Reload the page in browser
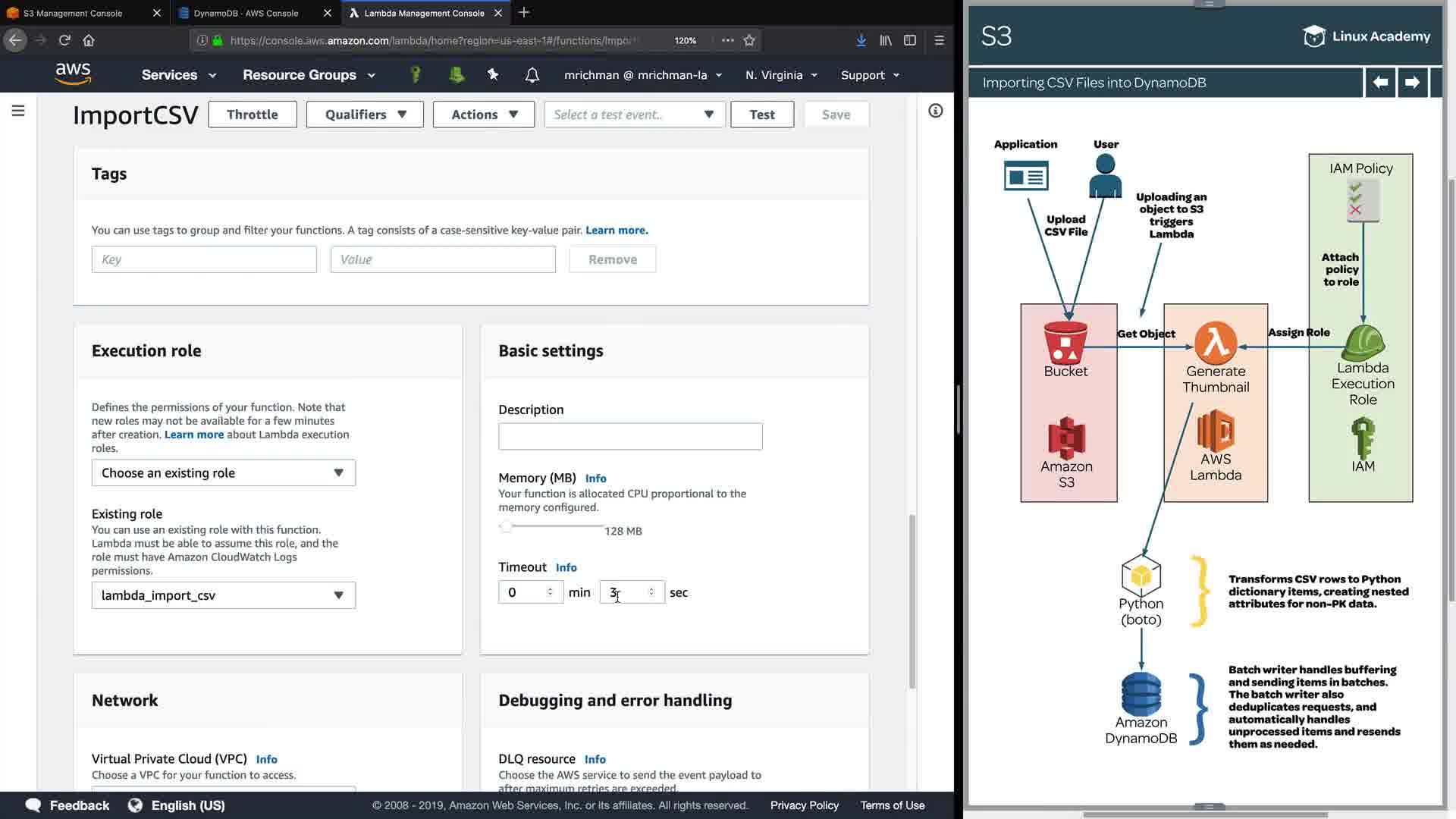The width and height of the screenshot is (1456, 819). click(x=64, y=40)
